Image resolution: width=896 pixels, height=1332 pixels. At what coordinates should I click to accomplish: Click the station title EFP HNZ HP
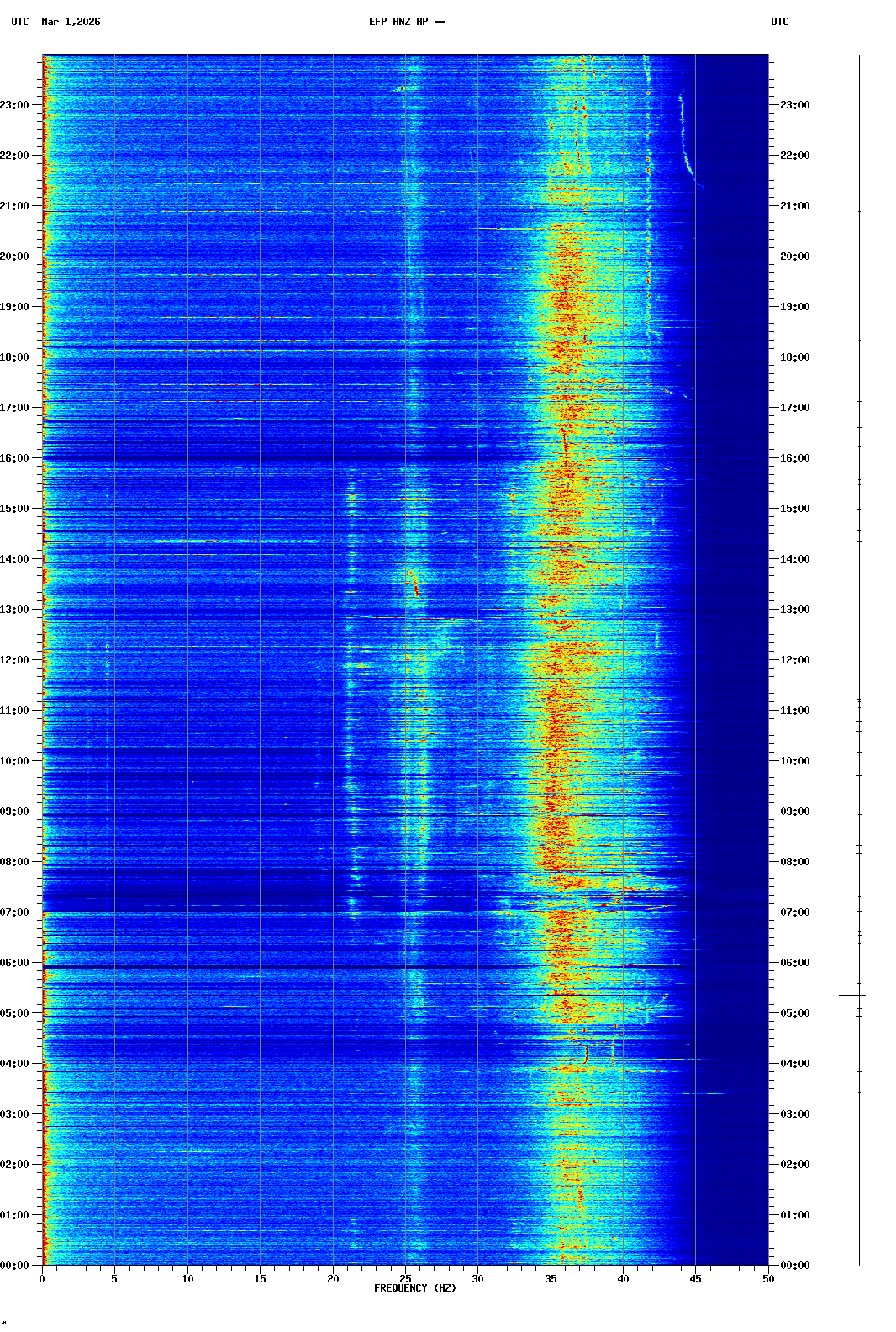click(x=407, y=22)
